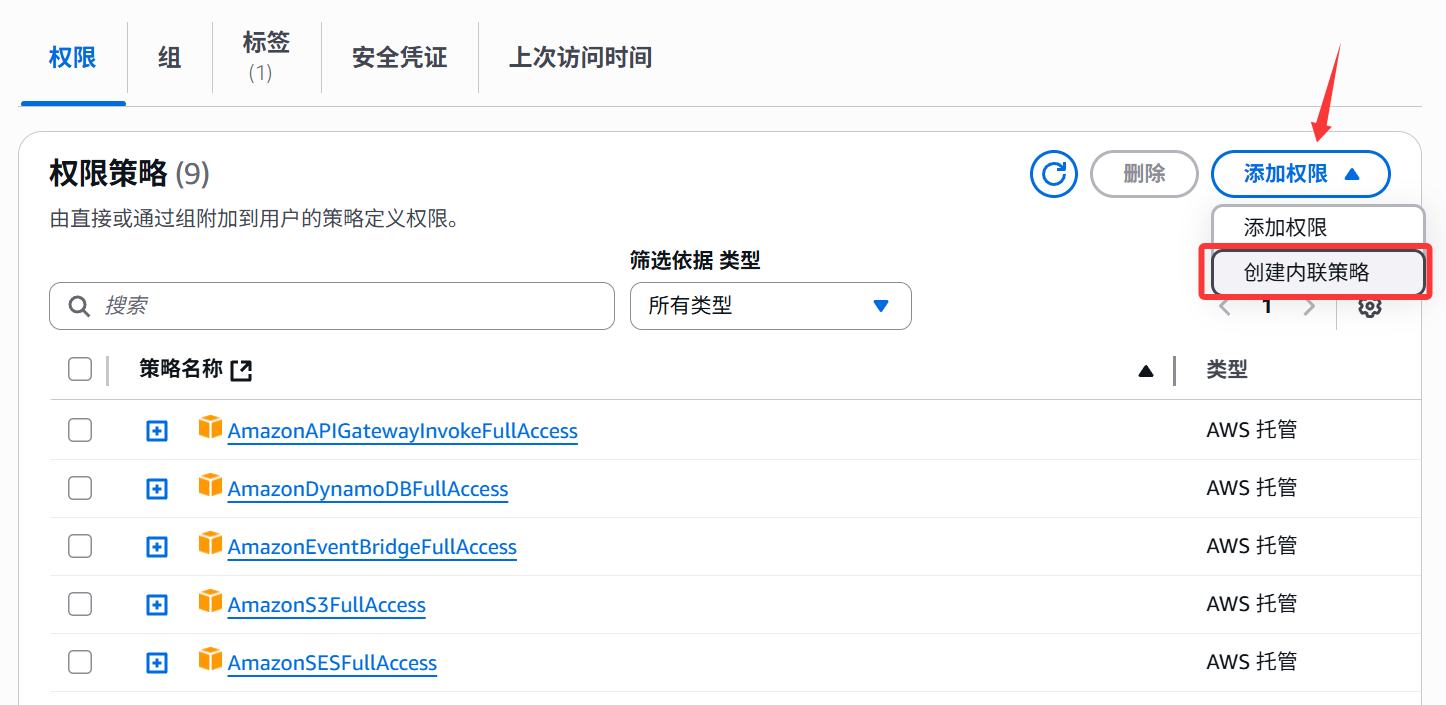Click the refresh policies icon button
1446x705 pixels.
click(1054, 174)
